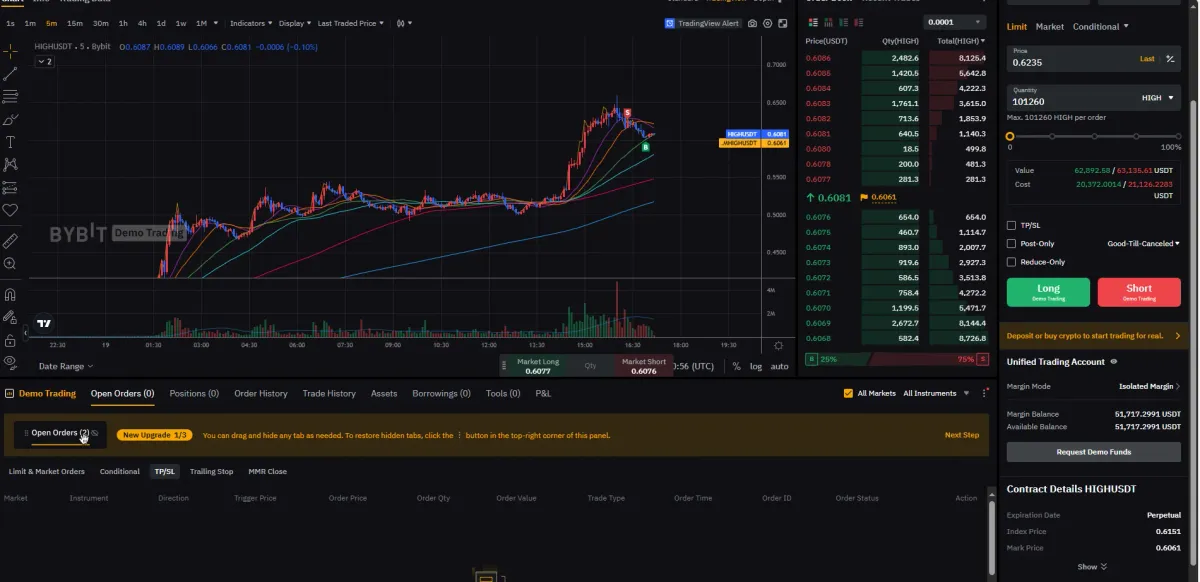Expand contract details with Show
The image size is (1200, 582).
[1092, 567]
